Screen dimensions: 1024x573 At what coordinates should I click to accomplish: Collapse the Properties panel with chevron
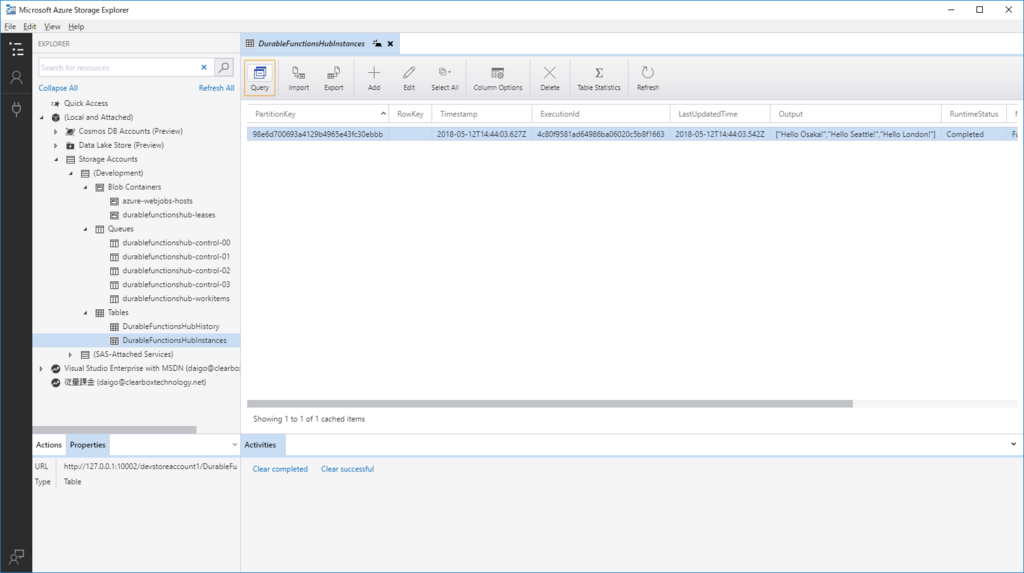click(234, 444)
